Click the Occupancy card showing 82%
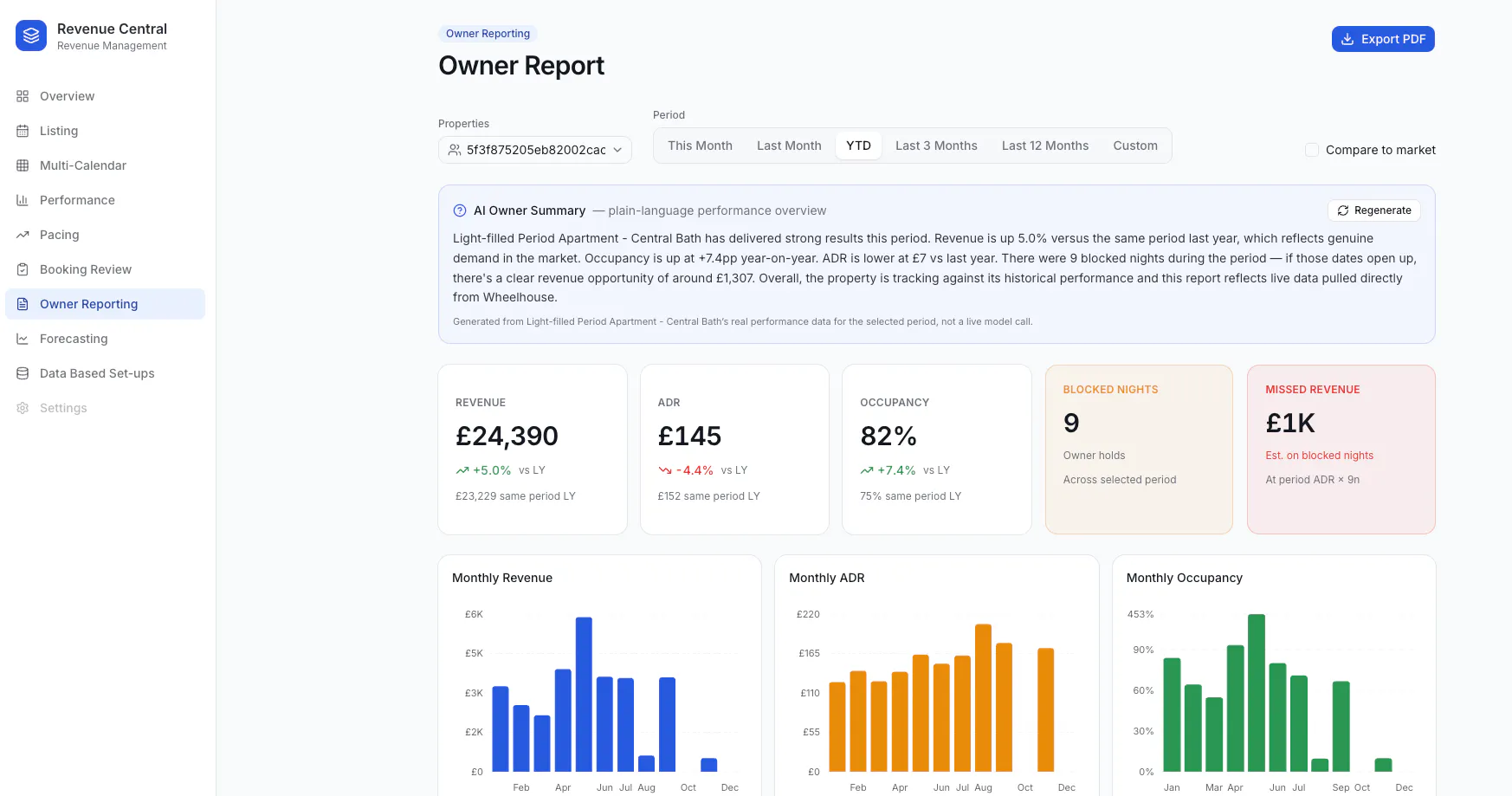1512x796 pixels. tap(937, 450)
